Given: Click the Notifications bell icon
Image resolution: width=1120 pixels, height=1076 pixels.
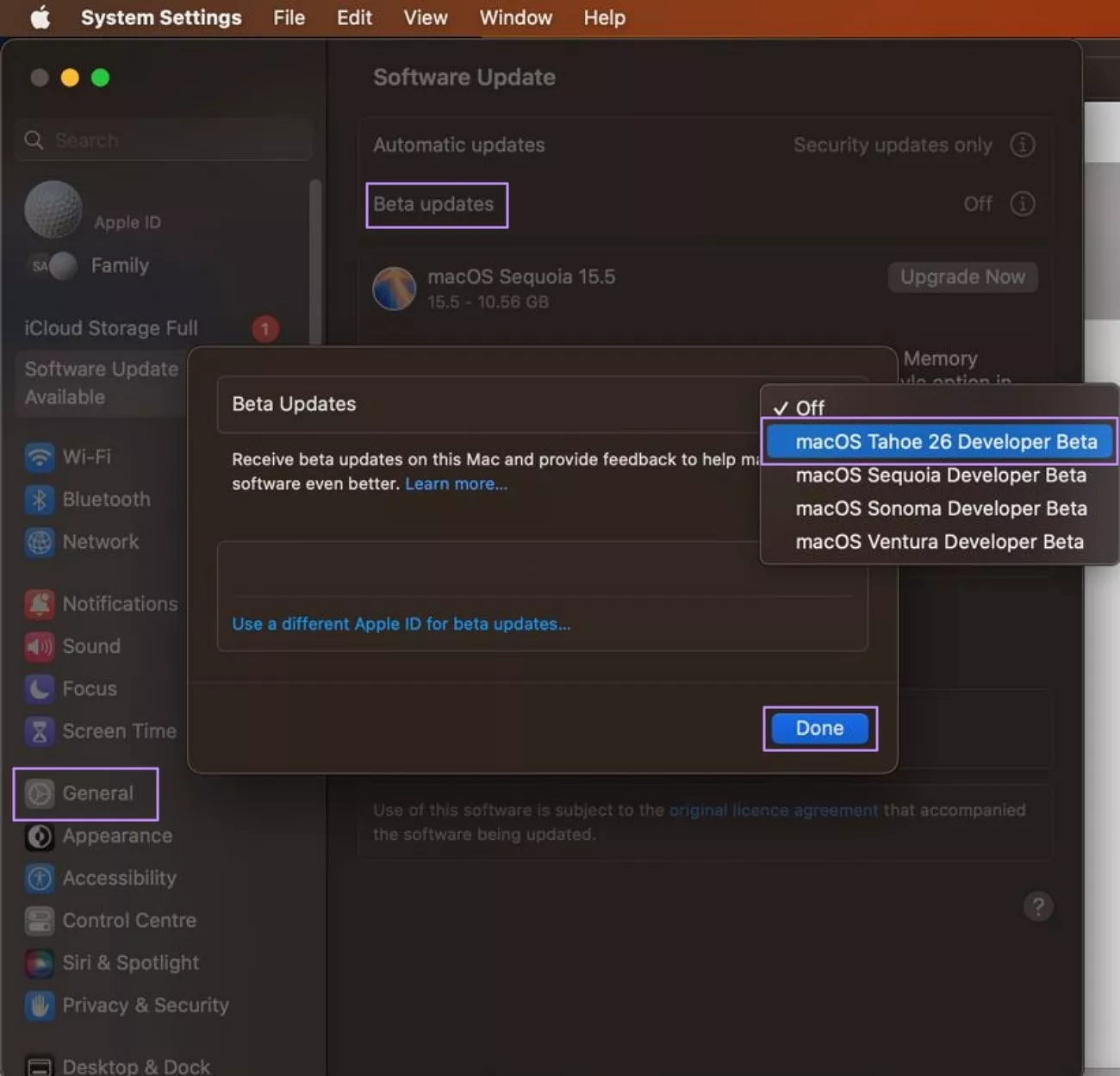Looking at the screenshot, I should [x=40, y=604].
